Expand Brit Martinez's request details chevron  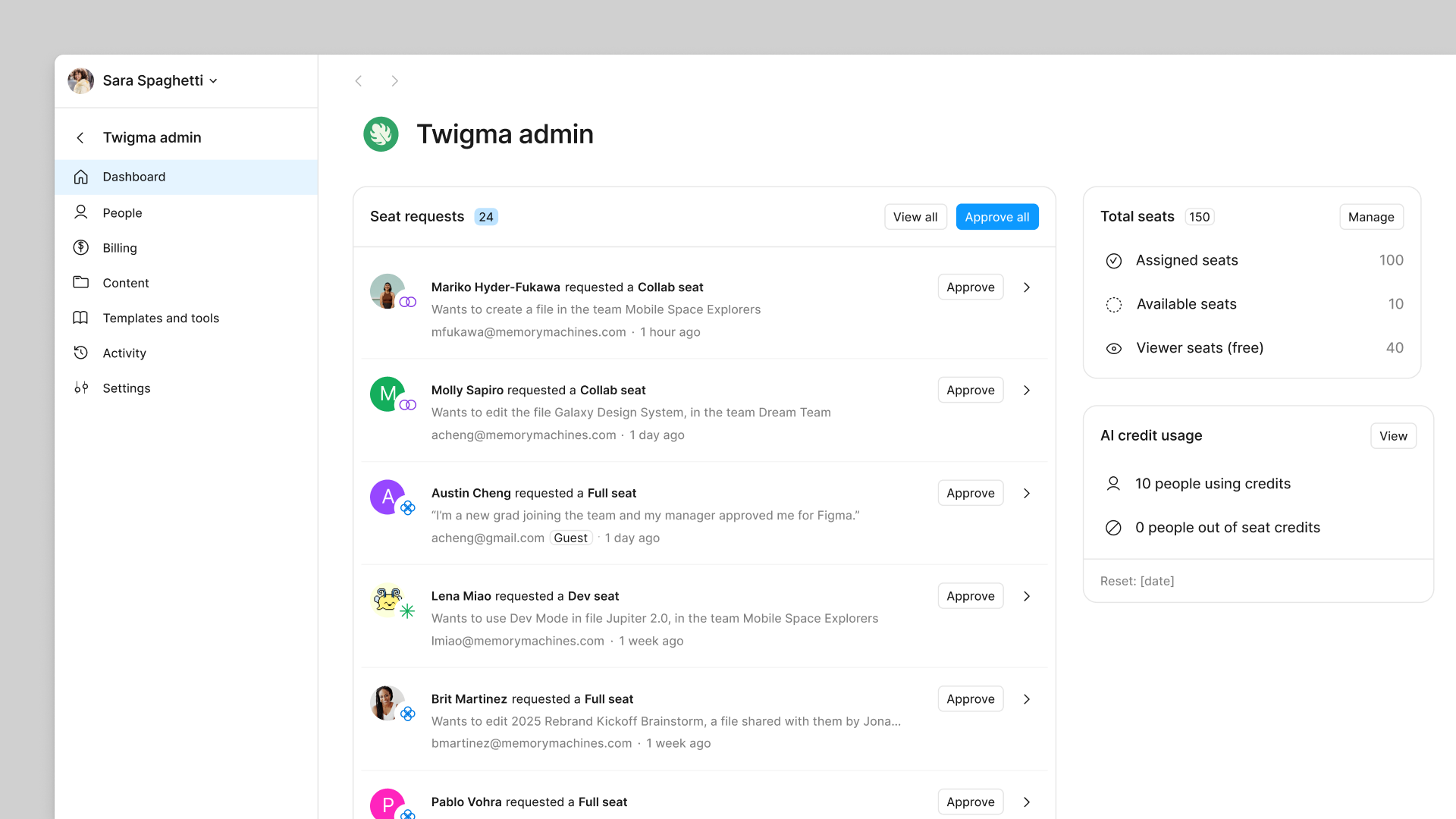coord(1027,699)
